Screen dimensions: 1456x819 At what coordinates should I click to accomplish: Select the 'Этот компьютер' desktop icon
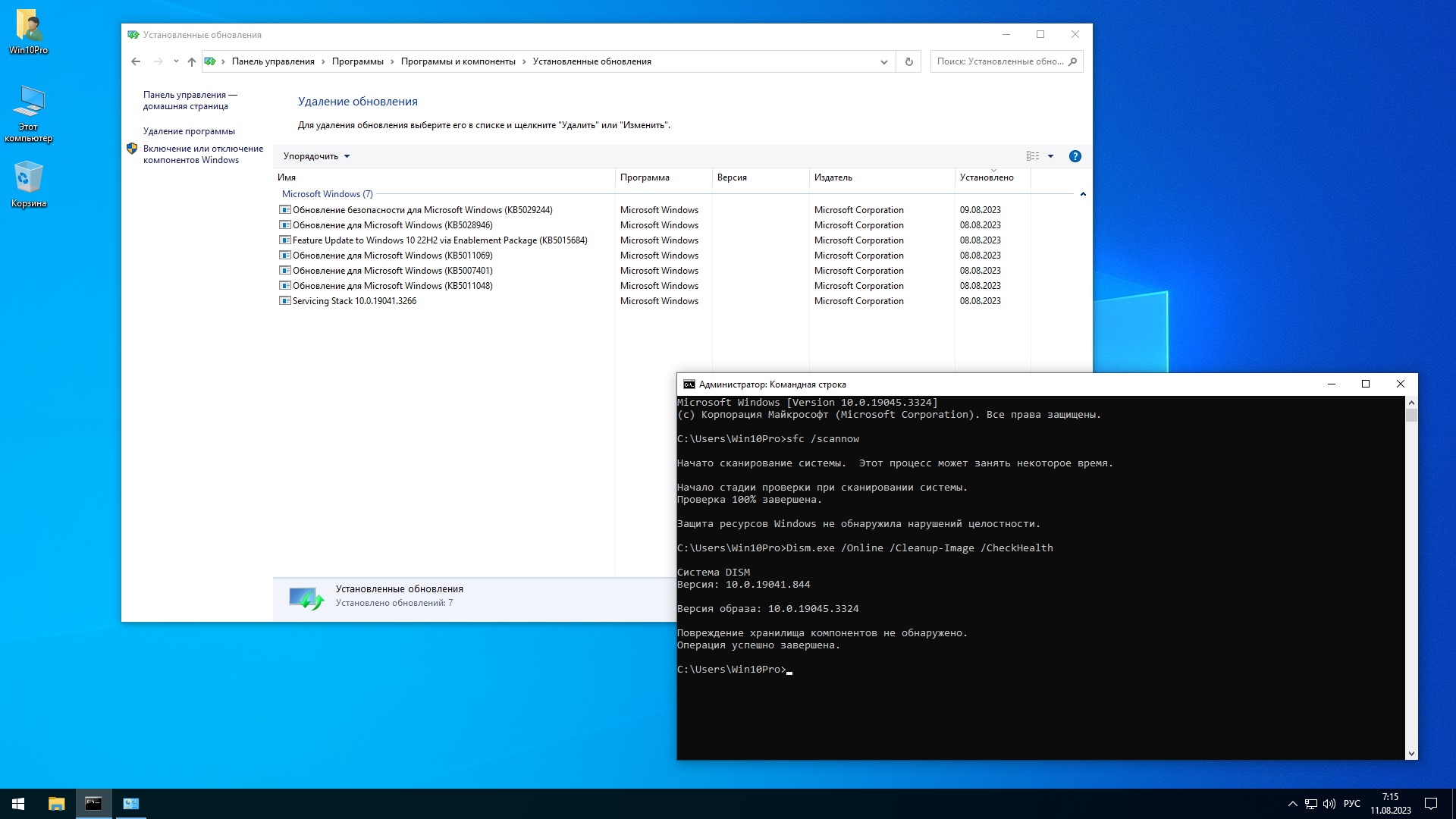click(x=29, y=113)
